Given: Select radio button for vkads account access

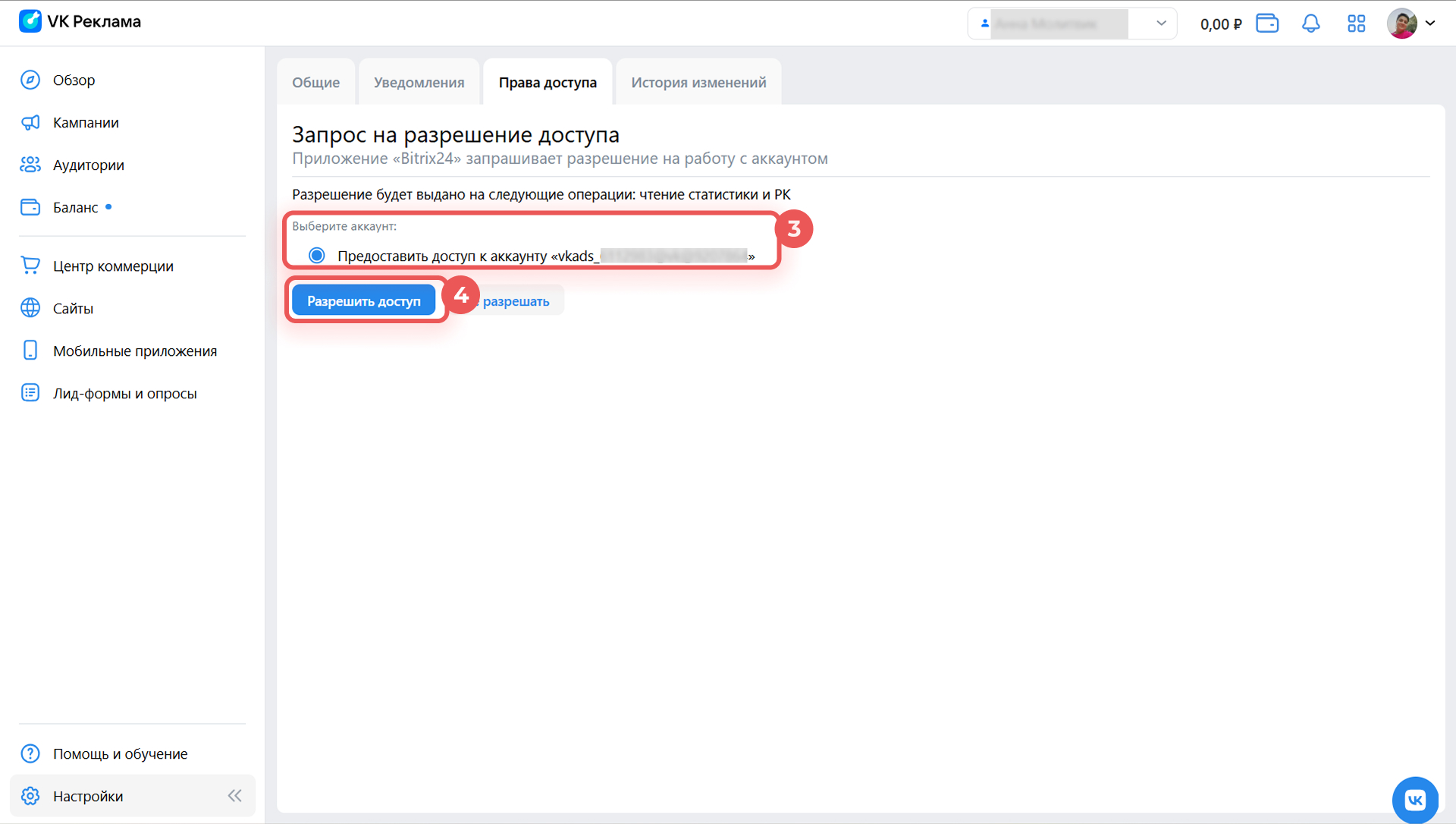Looking at the screenshot, I should (x=317, y=256).
